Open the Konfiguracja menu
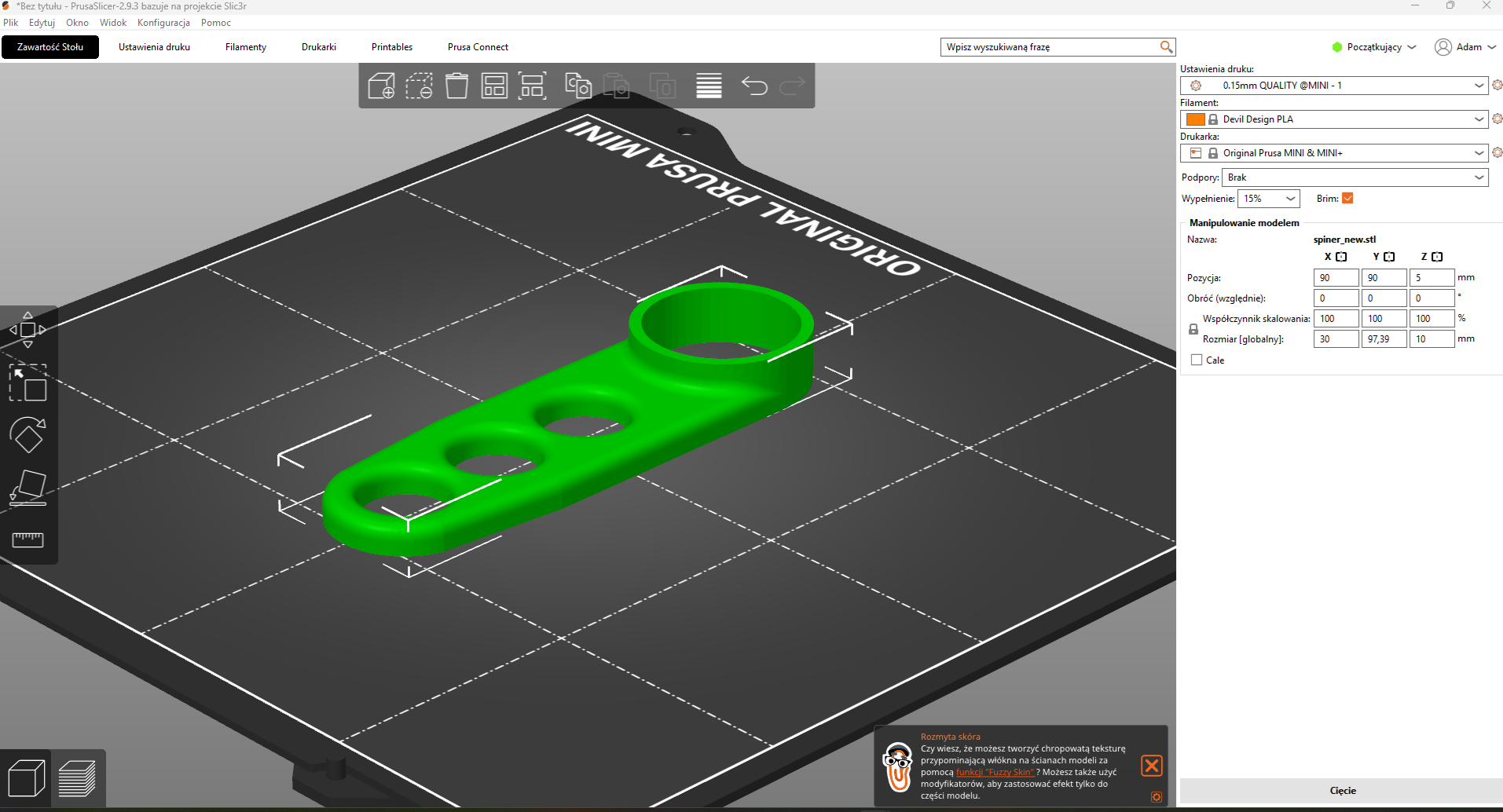The height and width of the screenshot is (812, 1503). click(163, 23)
